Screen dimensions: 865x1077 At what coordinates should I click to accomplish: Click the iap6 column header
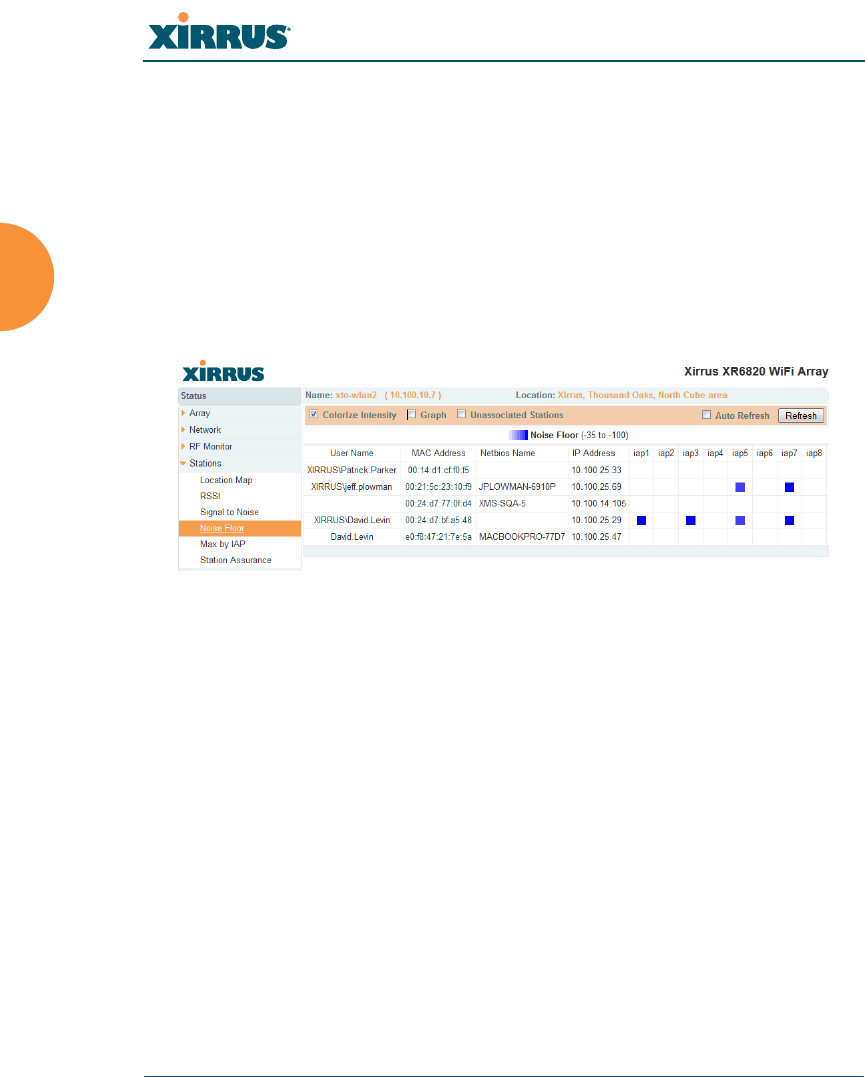point(765,453)
